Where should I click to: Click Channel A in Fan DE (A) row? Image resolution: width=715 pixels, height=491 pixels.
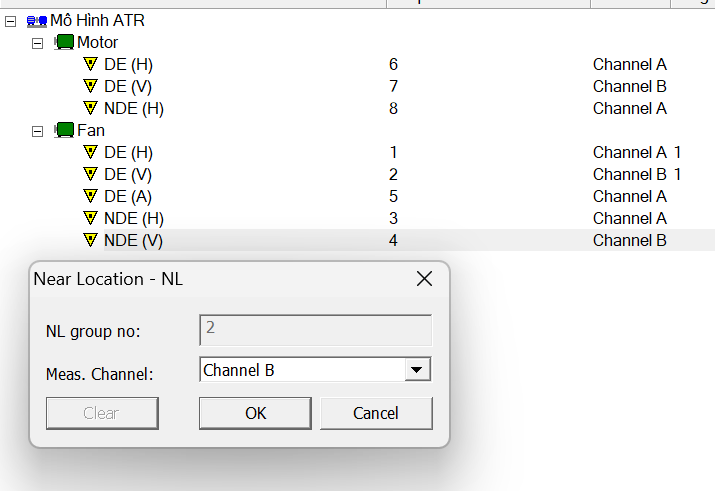630,196
